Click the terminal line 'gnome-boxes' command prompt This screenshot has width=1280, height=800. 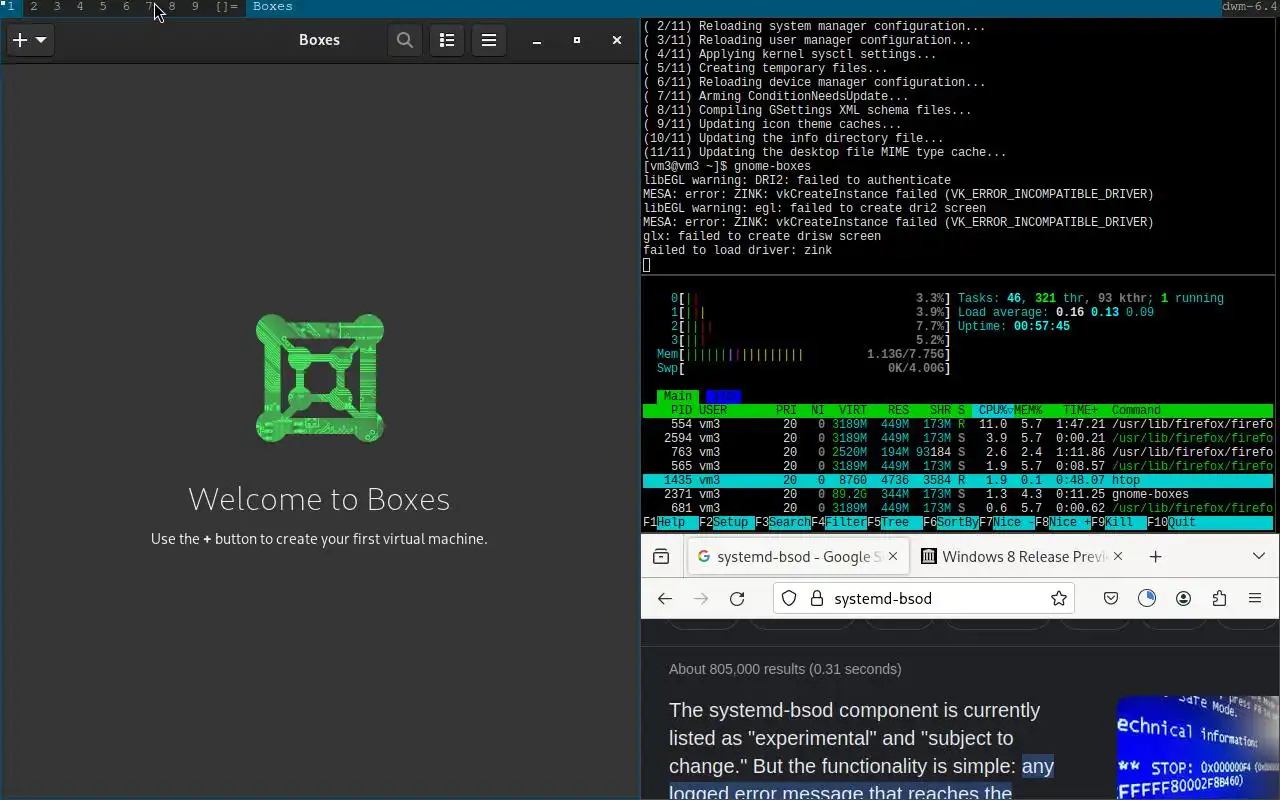[x=727, y=166]
